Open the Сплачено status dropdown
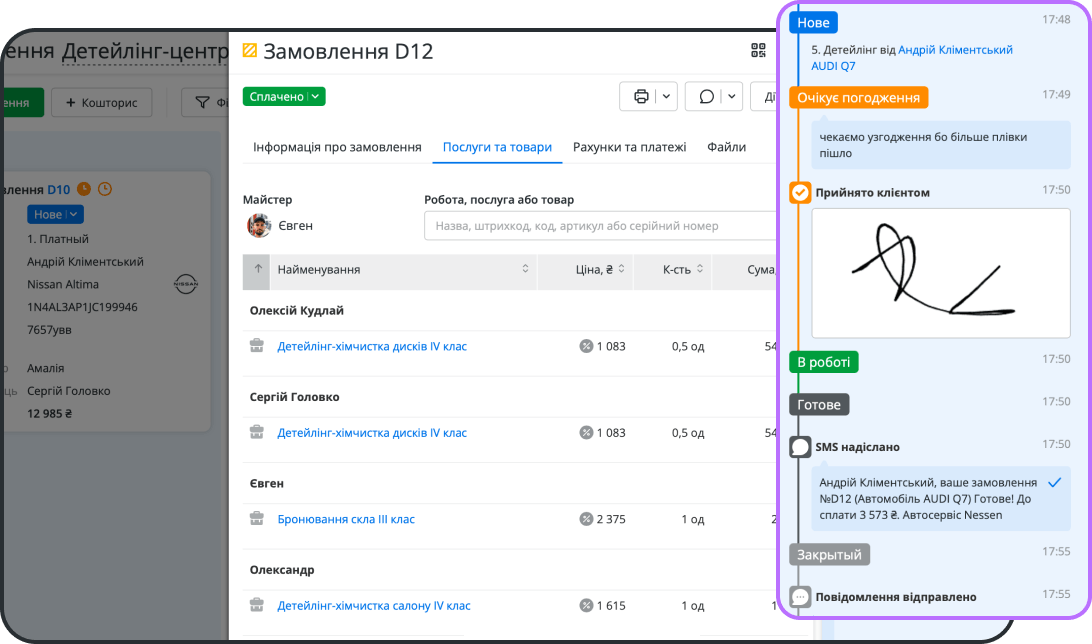This screenshot has width=1092, height=644. [283, 97]
